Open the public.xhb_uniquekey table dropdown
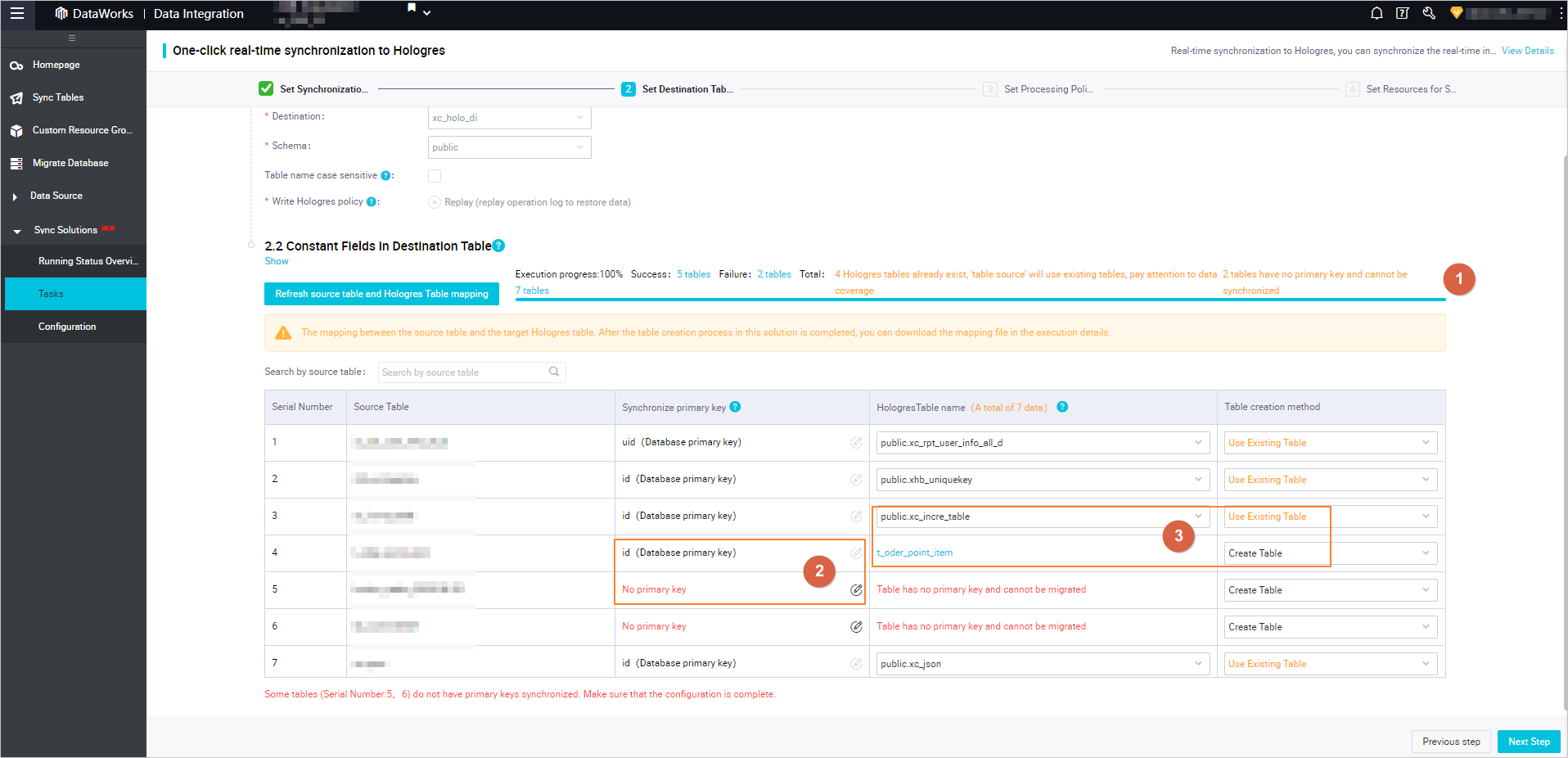 [x=1043, y=480]
